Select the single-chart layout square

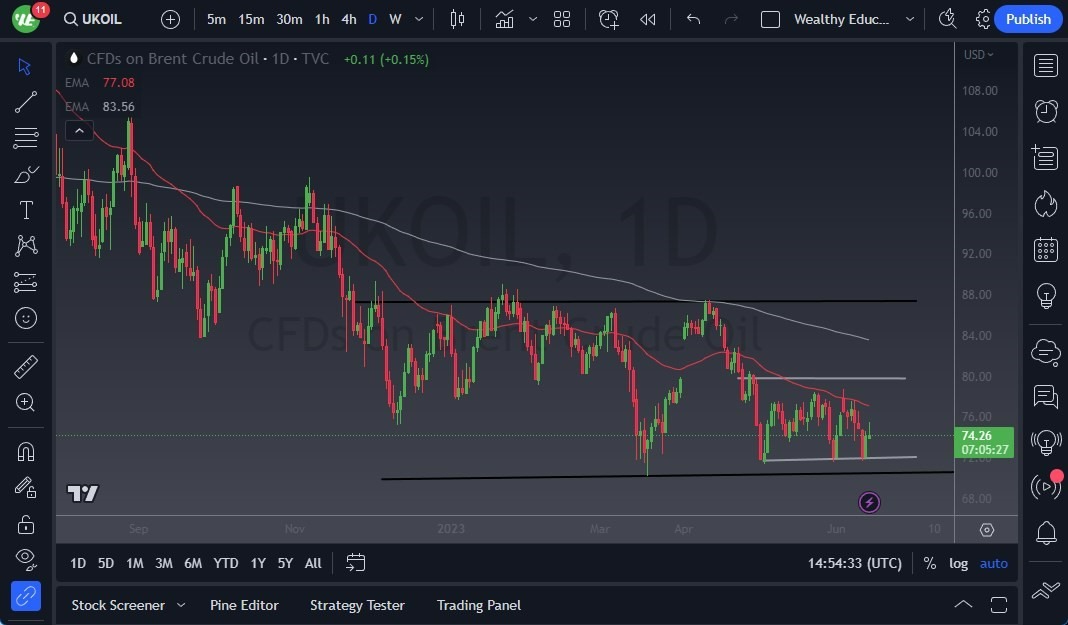(x=770, y=19)
